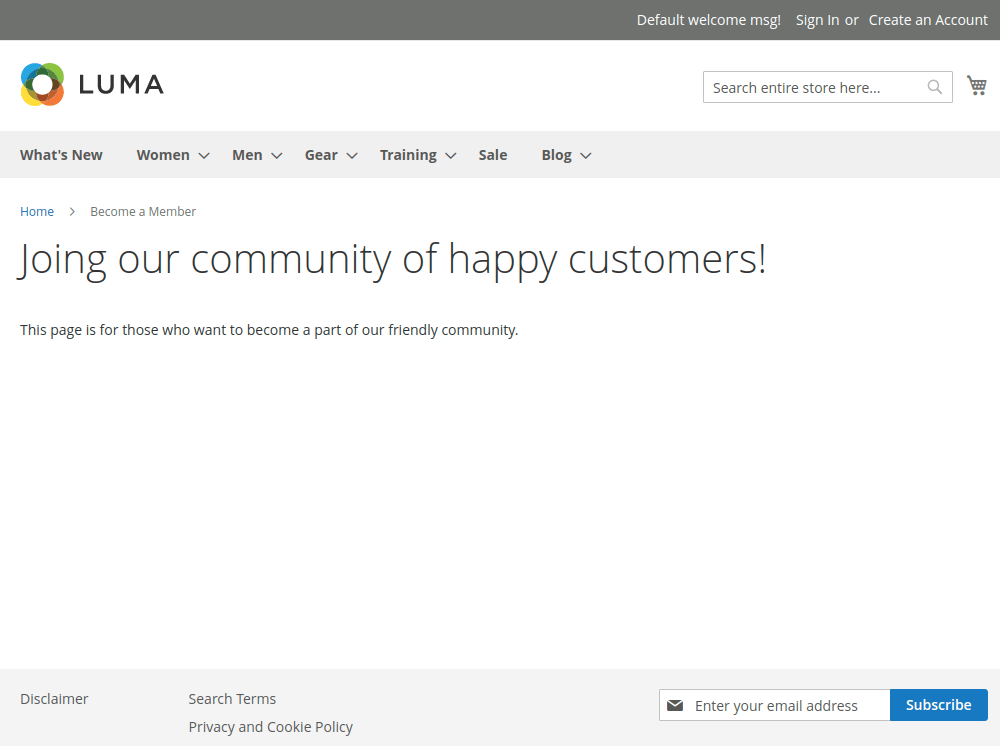
Task: Open the Women category
Action: (163, 155)
